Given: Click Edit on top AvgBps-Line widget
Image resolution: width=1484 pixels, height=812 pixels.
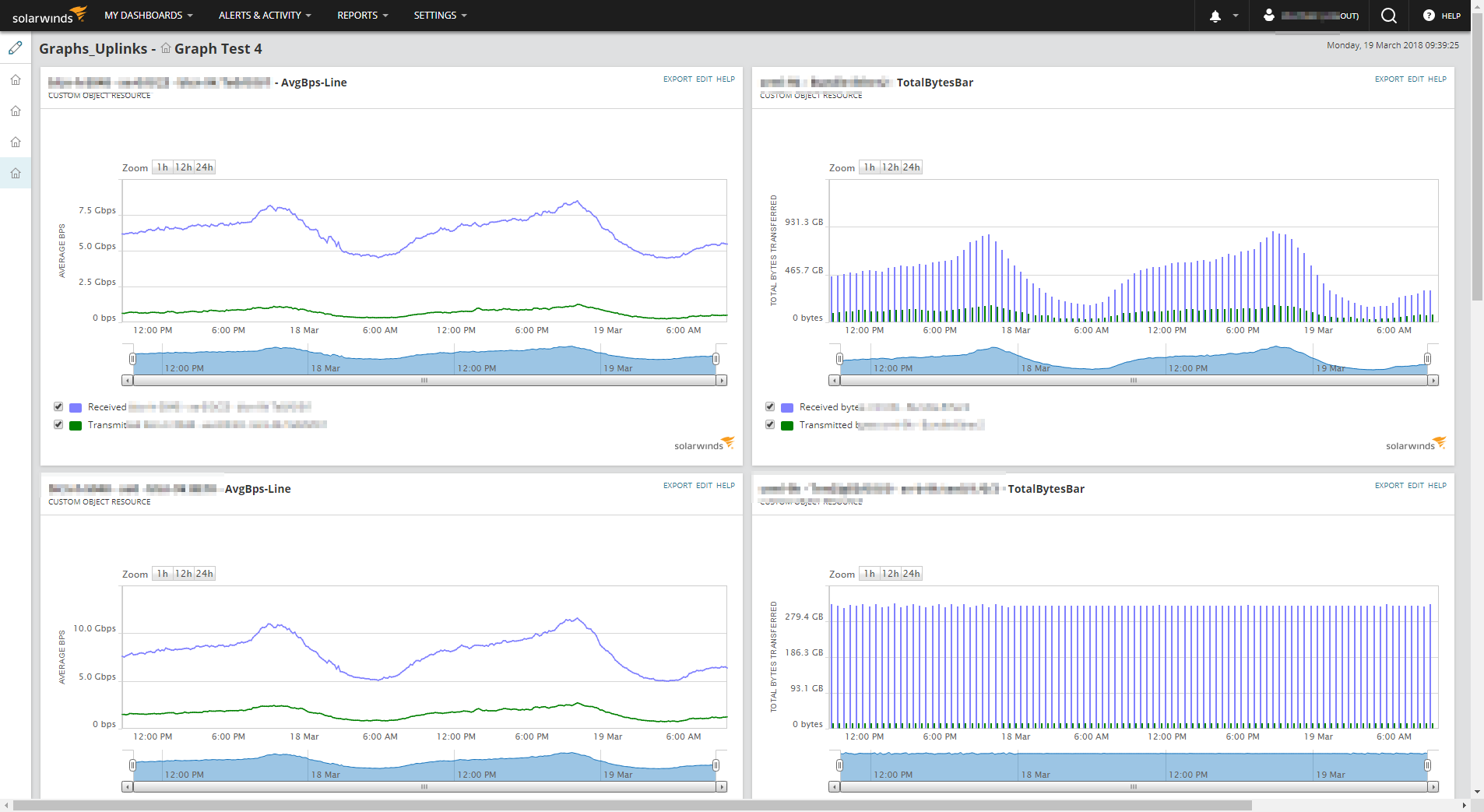Looking at the screenshot, I should tap(704, 79).
